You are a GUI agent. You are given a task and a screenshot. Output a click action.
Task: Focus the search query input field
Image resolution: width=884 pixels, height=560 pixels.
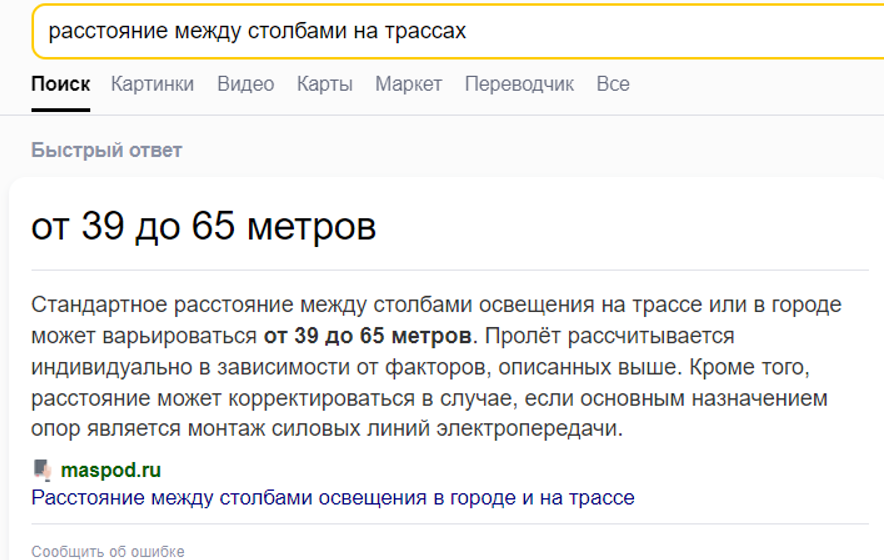click(458, 31)
